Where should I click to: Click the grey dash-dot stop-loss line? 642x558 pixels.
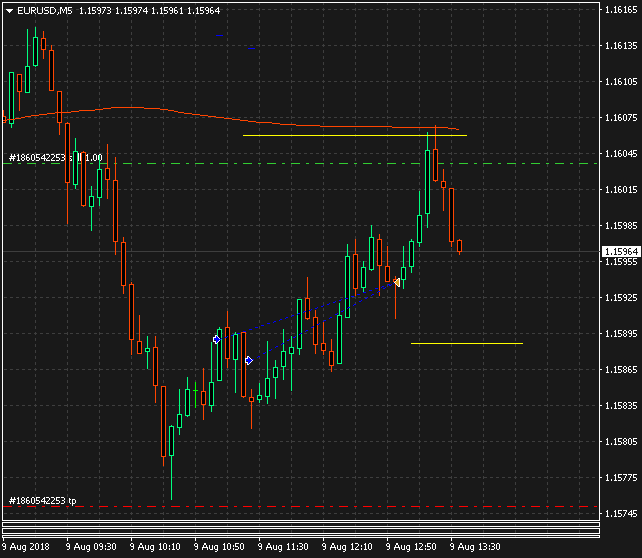[x=300, y=163]
